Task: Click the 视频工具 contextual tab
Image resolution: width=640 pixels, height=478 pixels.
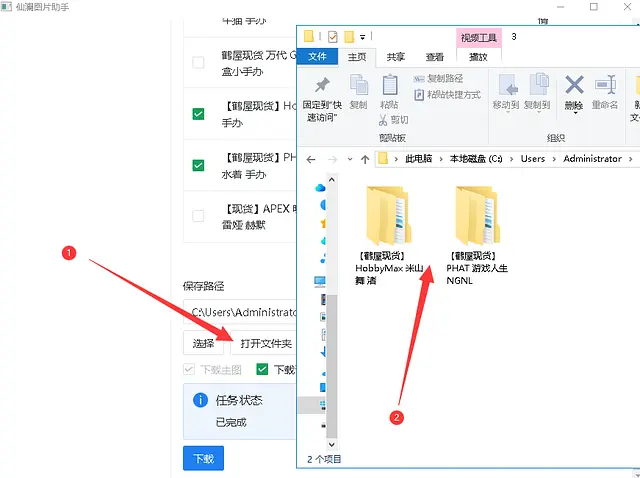Action: pyautogui.click(x=479, y=38)
